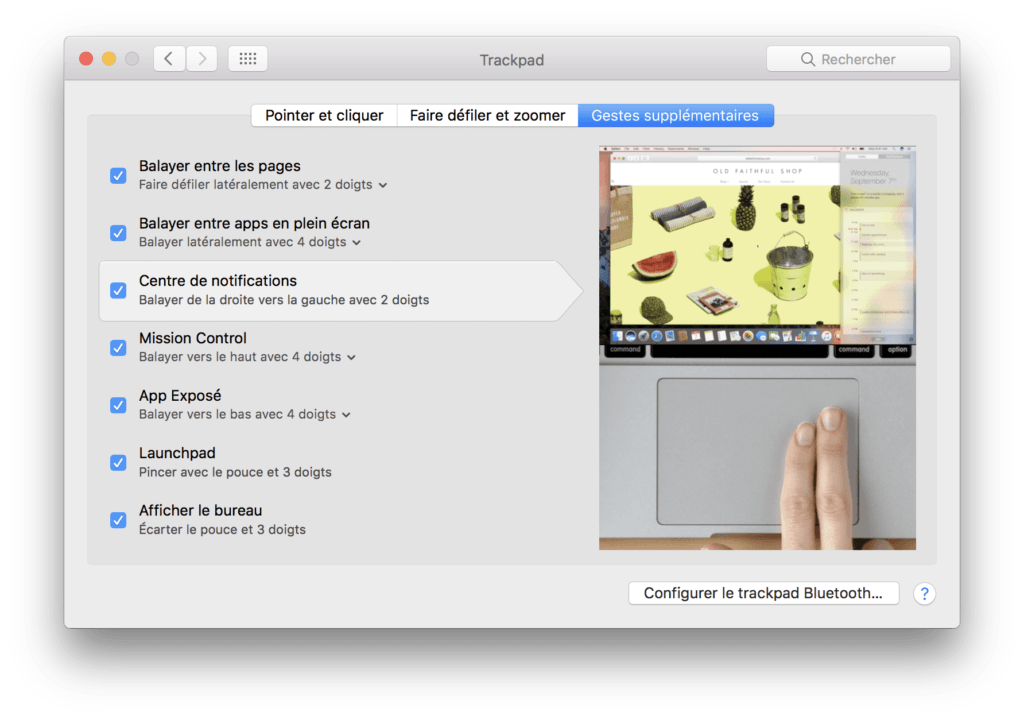The image size is (1024, 720).
Task: Show all preferences grid icon
Action: pos(248,59)
